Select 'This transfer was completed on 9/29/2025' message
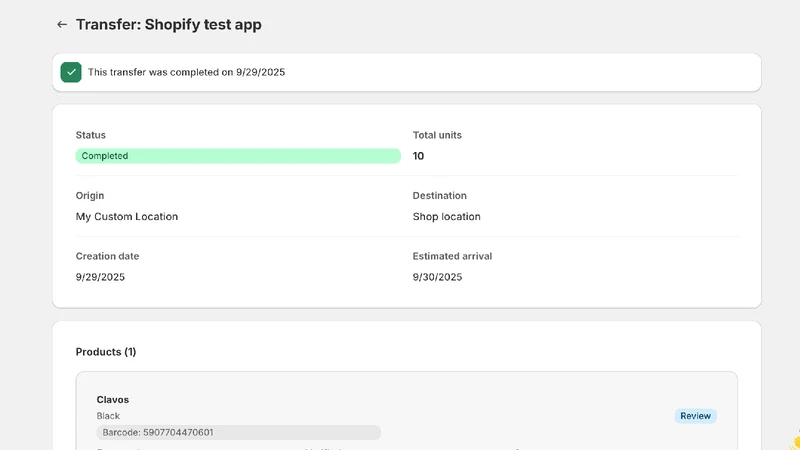This screenshot has height=450, width=800. pos(186,72)
